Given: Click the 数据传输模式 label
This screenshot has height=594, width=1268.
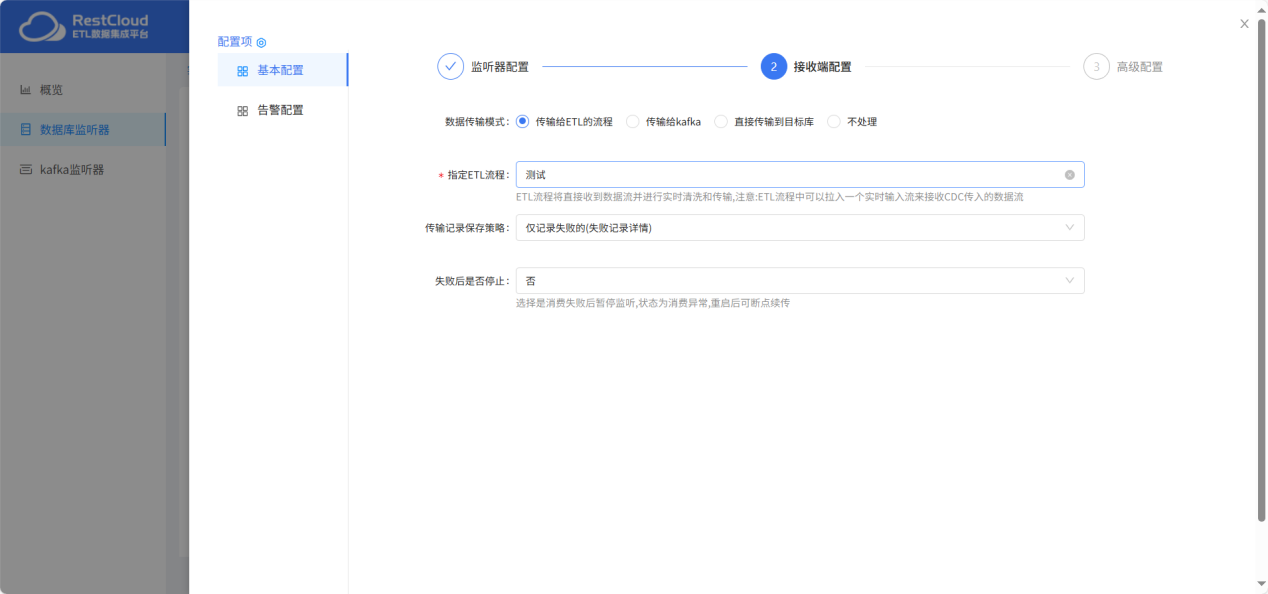Looking at the screenshot, I should [477, 122].
